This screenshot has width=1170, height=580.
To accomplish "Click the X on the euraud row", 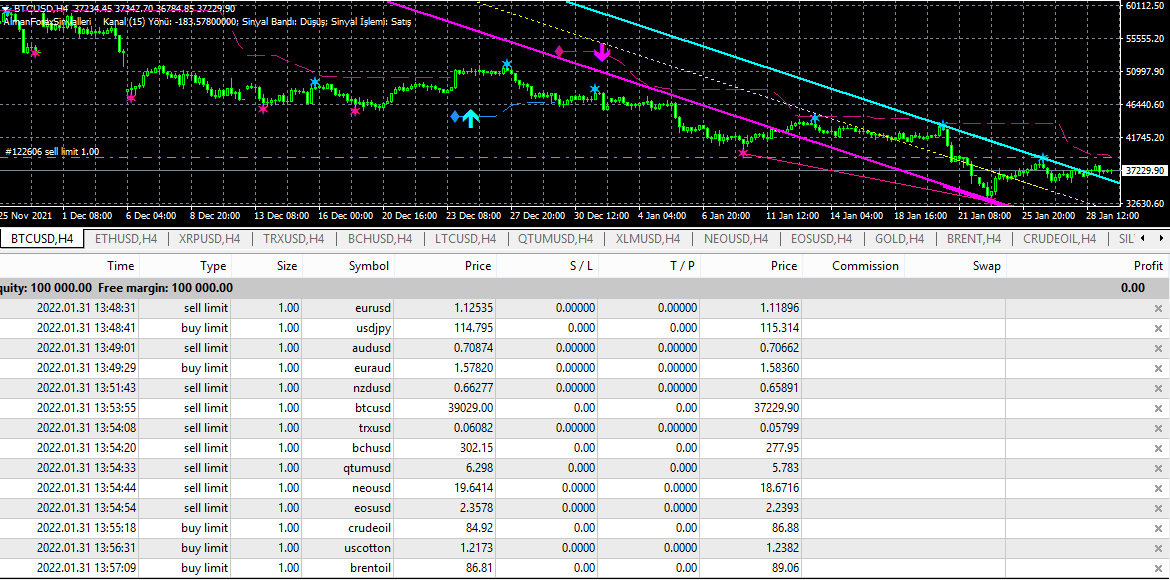I will [x=1158, y=368].
